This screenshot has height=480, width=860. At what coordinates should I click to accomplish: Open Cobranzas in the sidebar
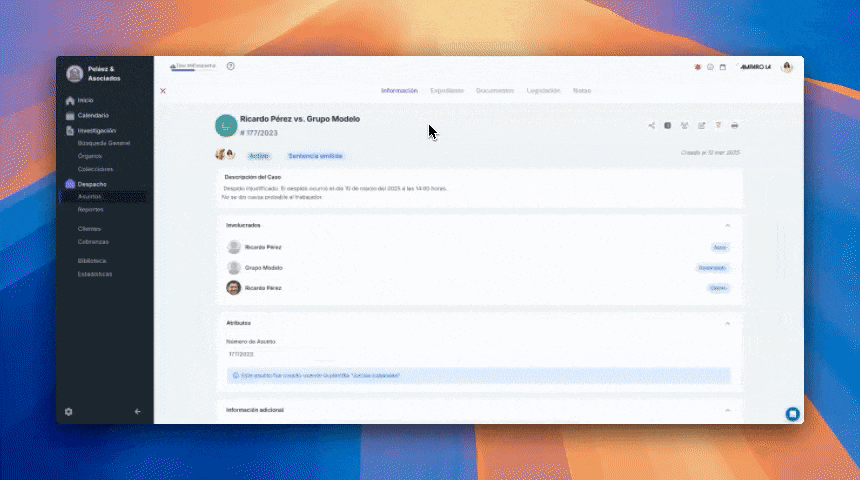[93, 242]
